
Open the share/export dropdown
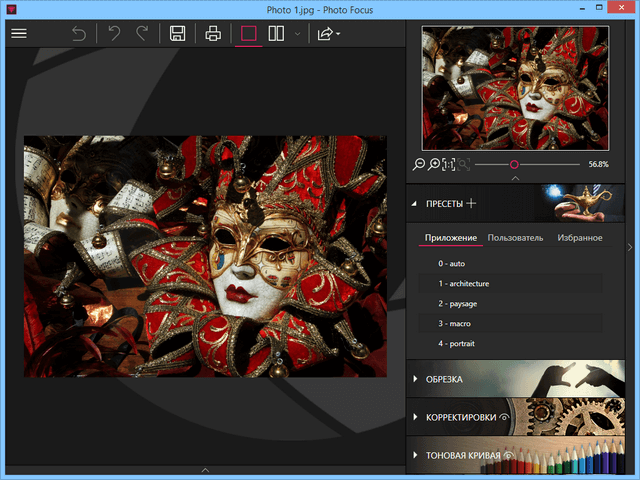click(328, 34)
